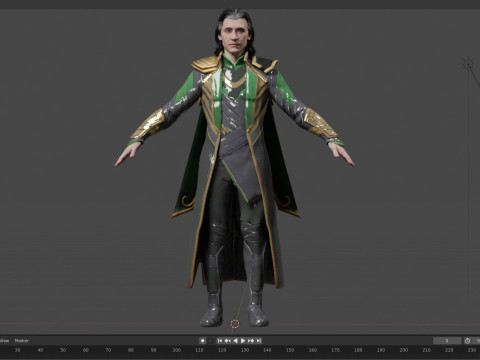Click frame 150 on the timeline ruler

pos(290,350)
